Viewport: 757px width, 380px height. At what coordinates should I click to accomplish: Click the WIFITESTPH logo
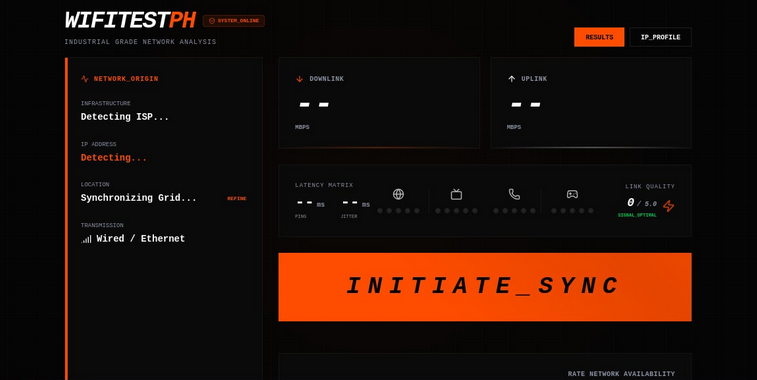pyautogui.click(x=130, y=21)
